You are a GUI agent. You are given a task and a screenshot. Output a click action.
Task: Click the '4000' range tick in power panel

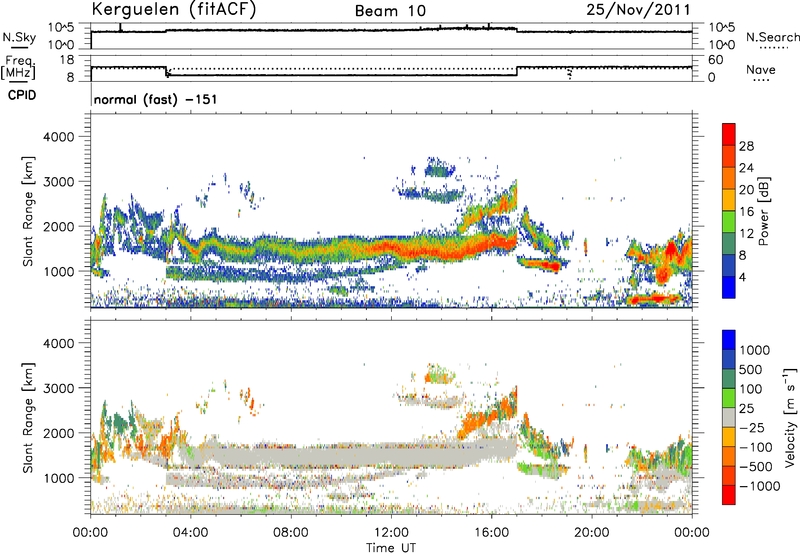click(58, 137)
